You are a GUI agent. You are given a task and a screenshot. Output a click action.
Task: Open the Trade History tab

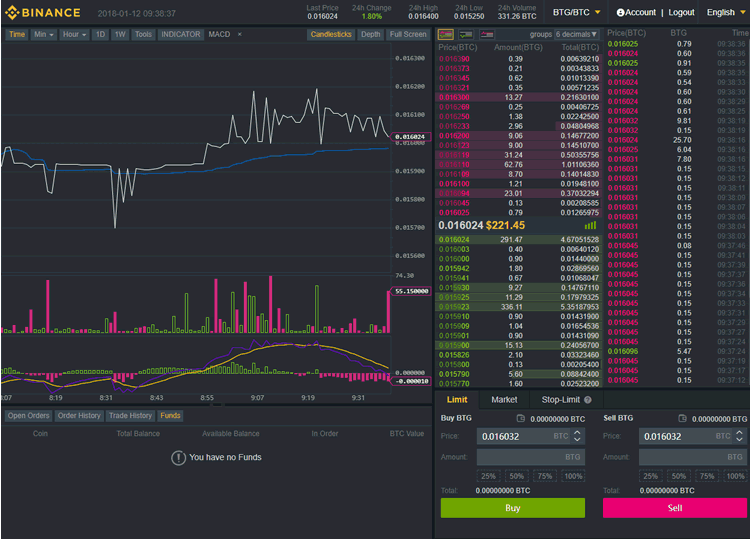click(130, 416)
